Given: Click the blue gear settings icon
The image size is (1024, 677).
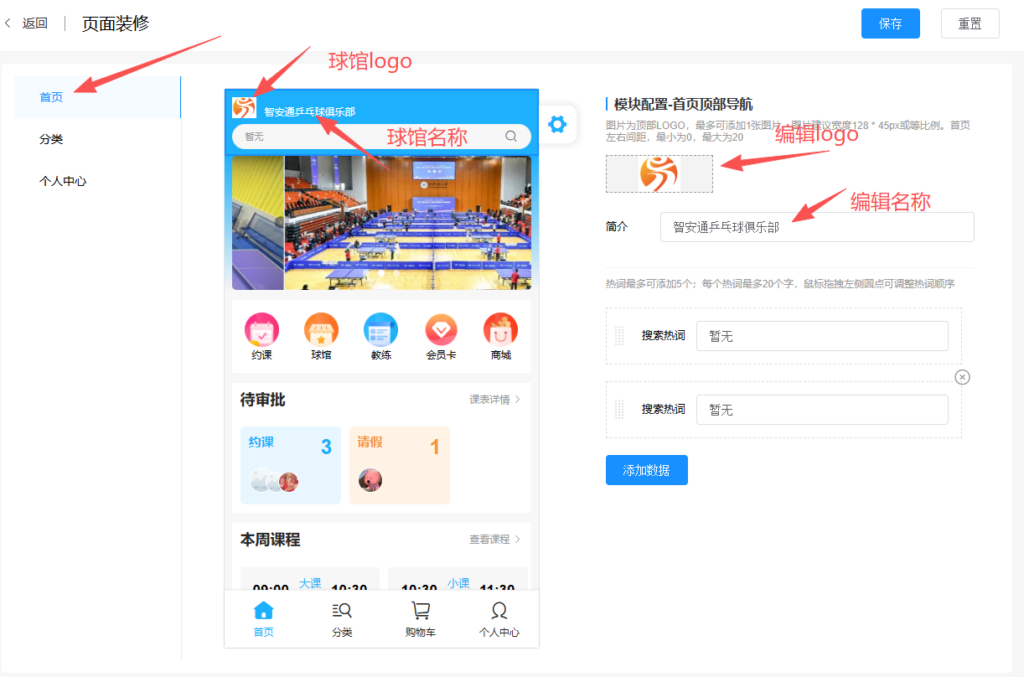Looking at the screenshot, I should point(557,124).
